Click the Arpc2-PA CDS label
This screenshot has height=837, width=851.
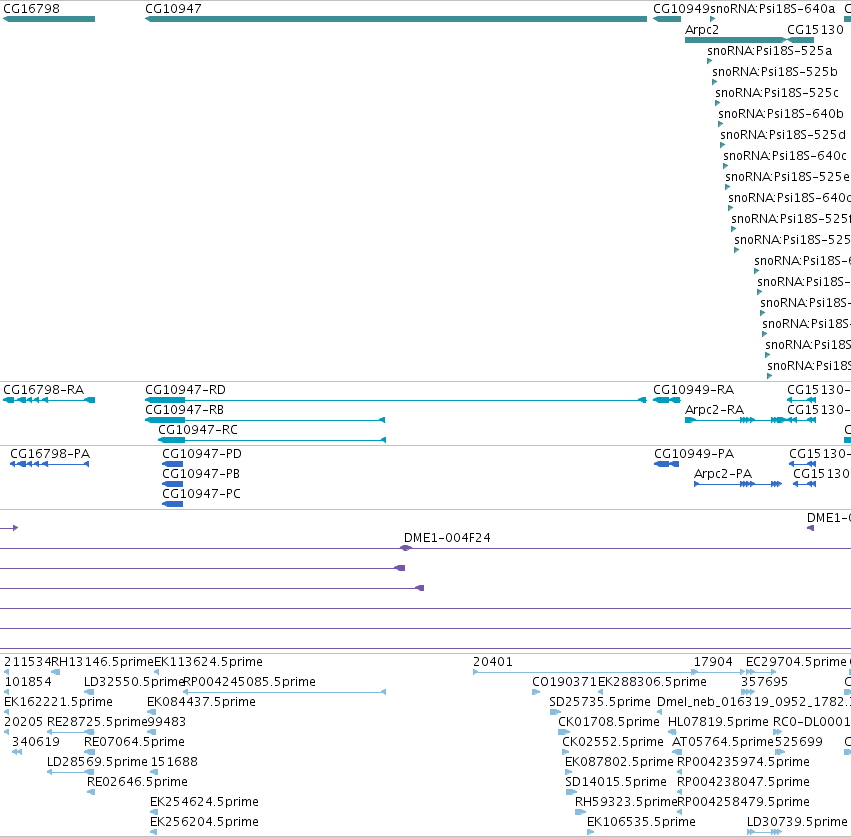[x=723, y=474]
